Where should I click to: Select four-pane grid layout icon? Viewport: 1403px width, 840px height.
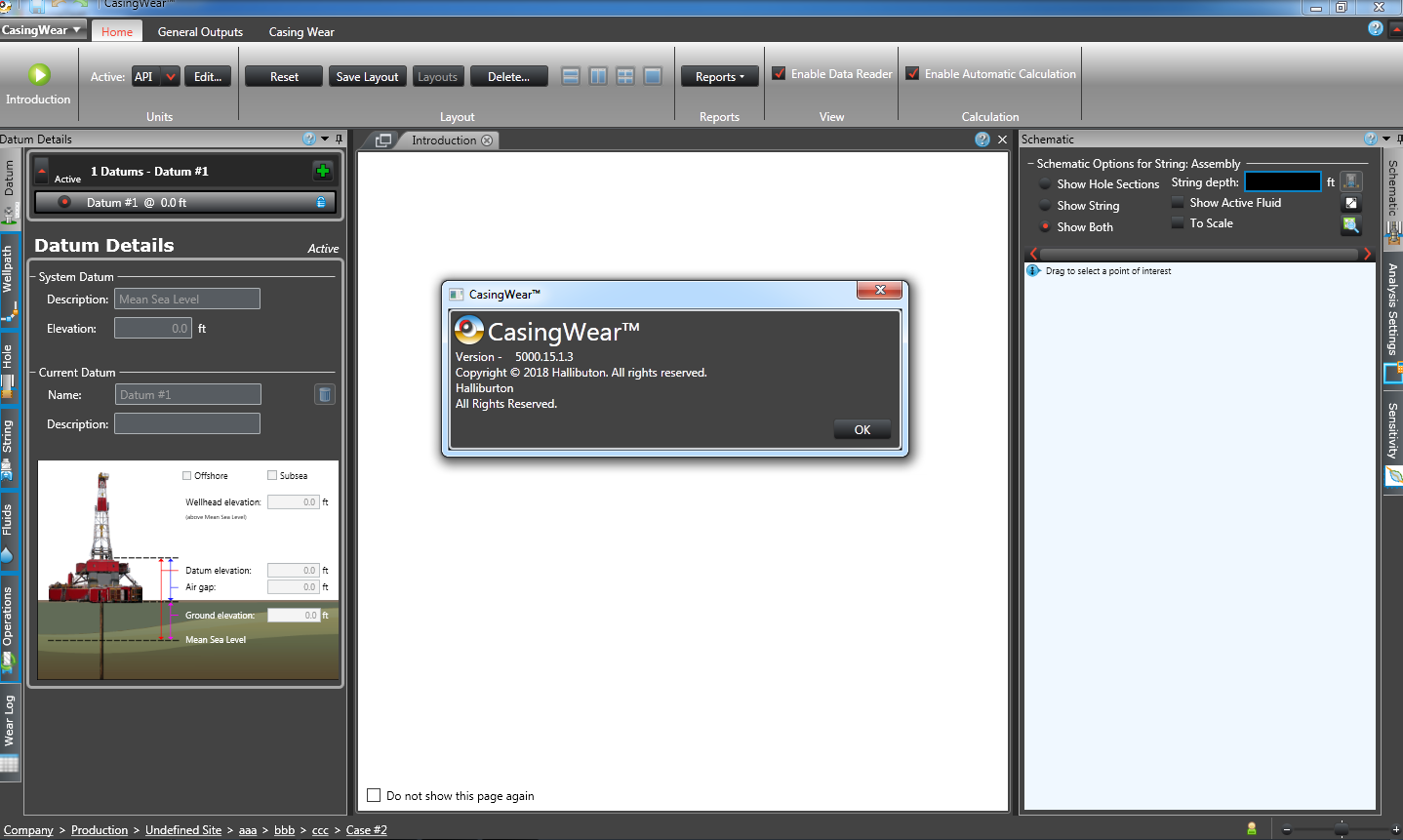625,76
